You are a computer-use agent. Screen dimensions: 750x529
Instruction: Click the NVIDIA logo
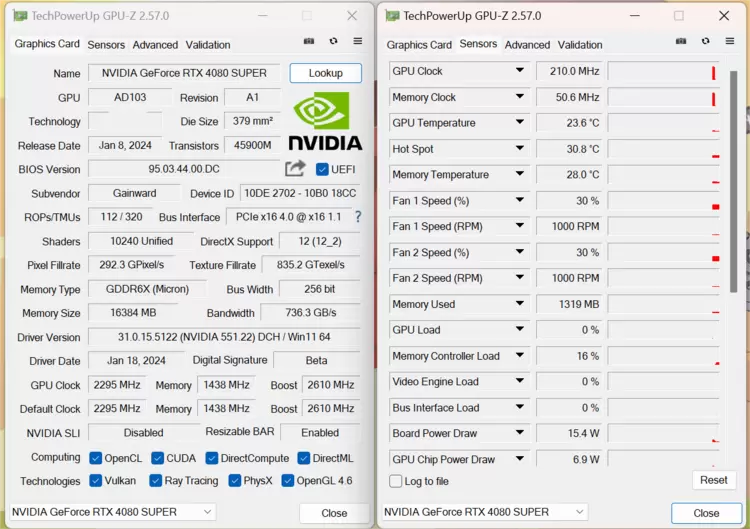[325, 122]
